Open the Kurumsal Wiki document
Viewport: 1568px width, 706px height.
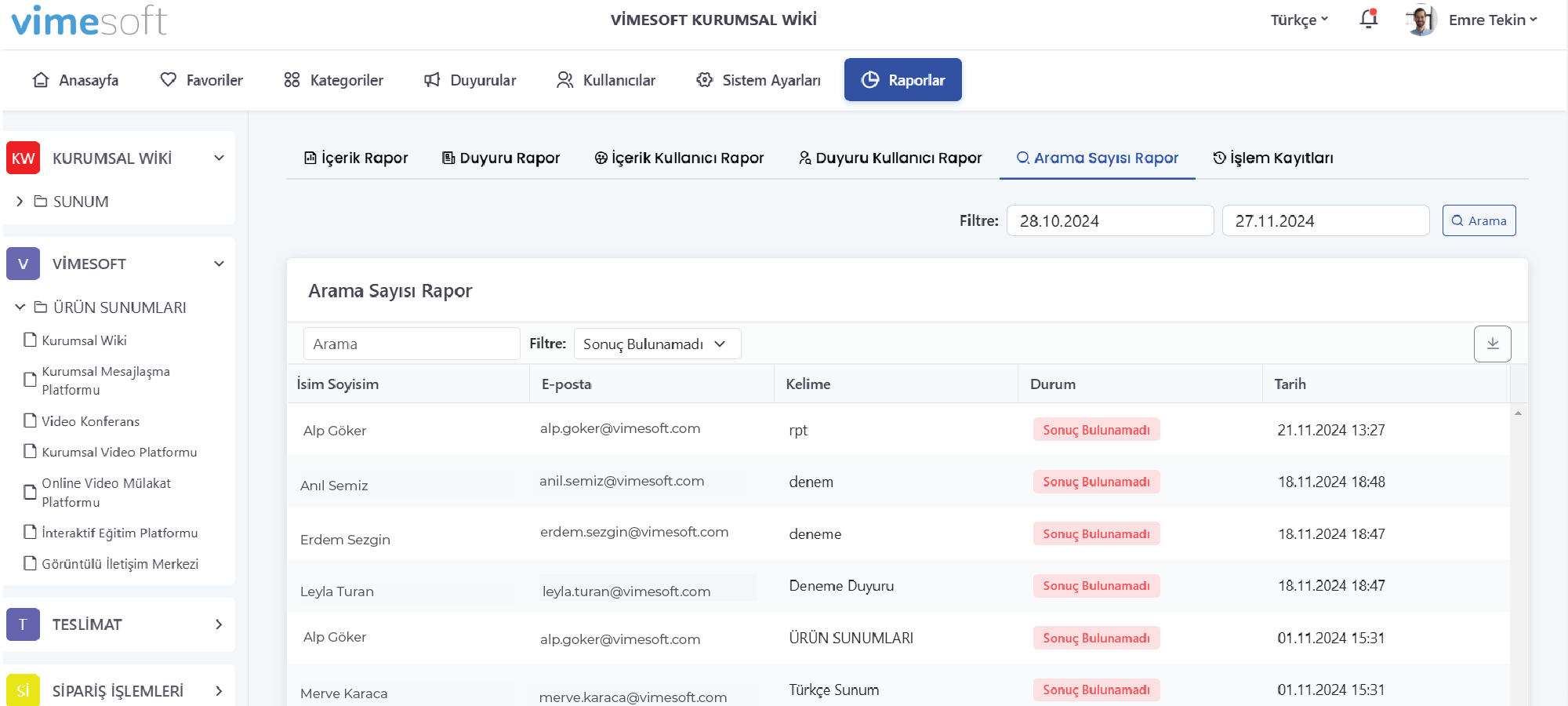point(75,340)
